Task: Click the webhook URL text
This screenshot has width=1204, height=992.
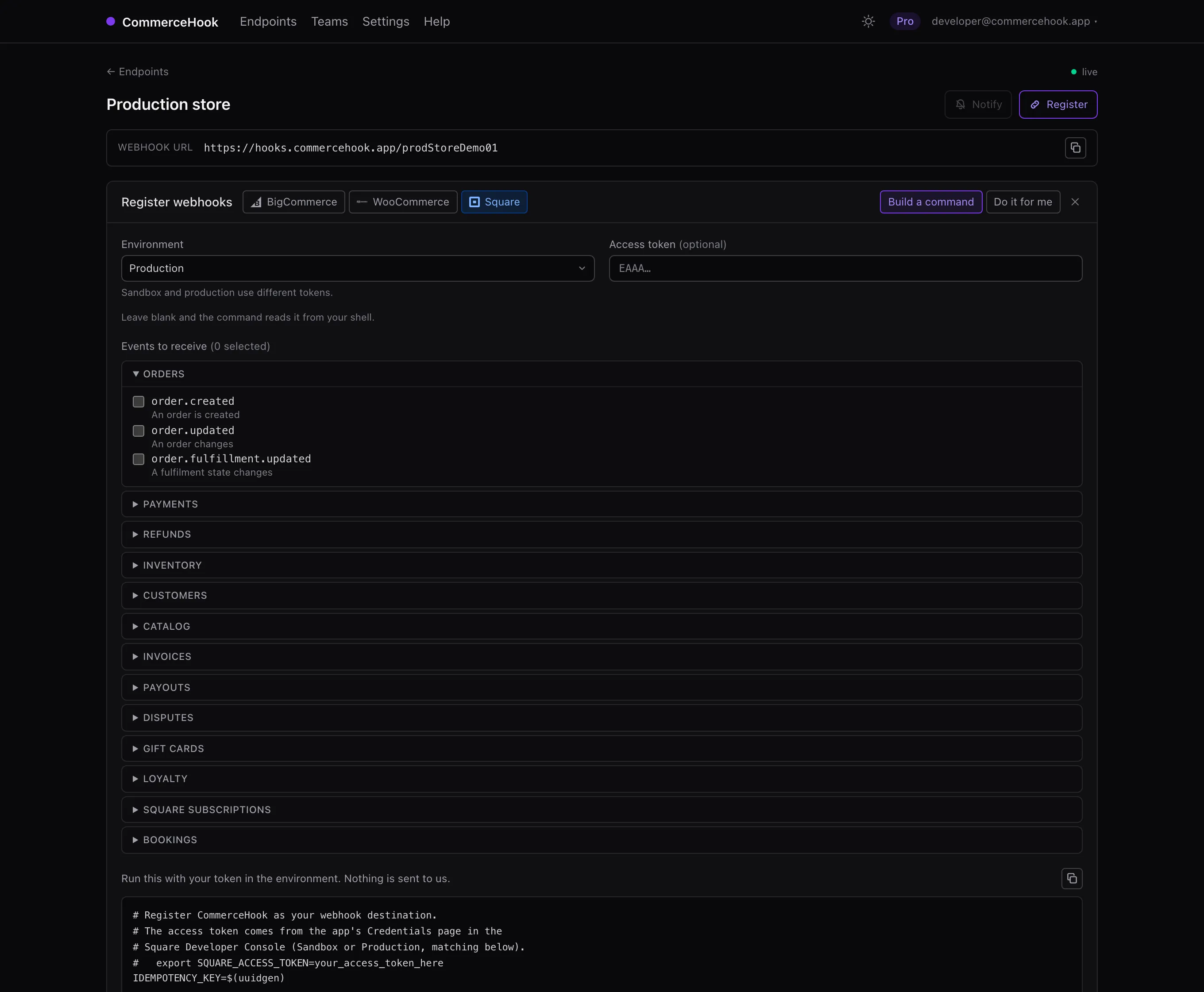Action: point(351,148)
